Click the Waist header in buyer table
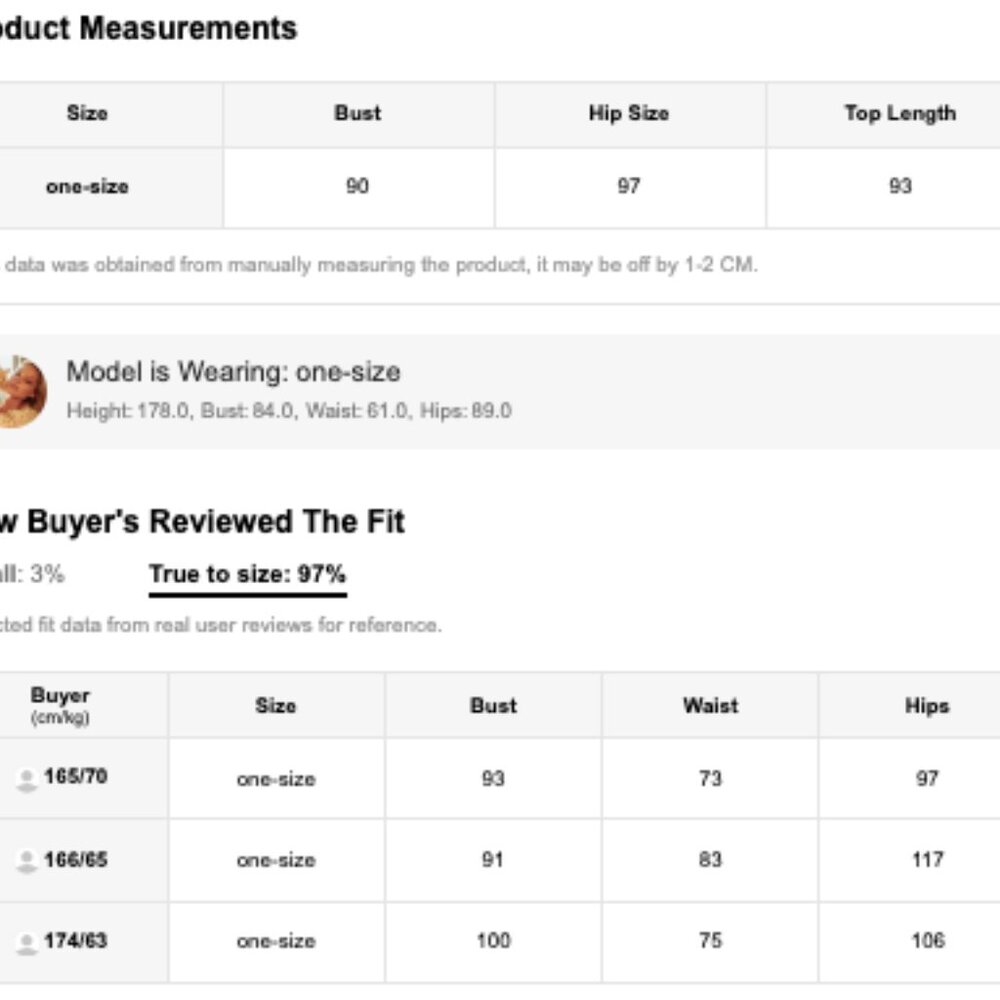The width and height of the screenshot is (1000, 1000). tap(710, 705)
